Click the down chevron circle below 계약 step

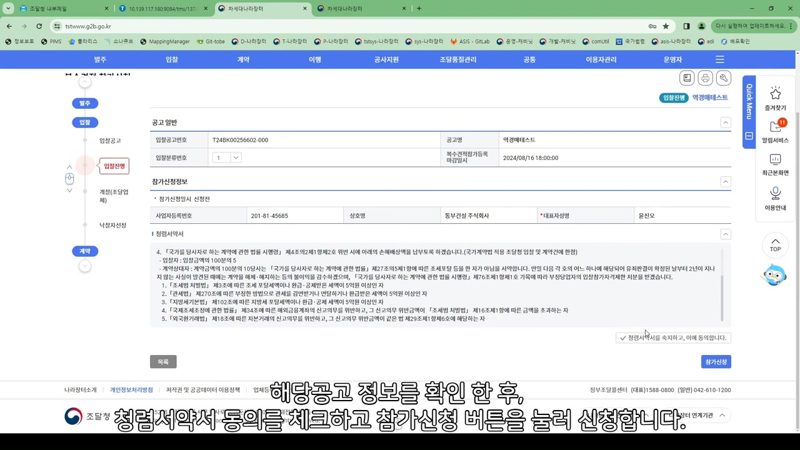pyautogui.click(x=85, y=266)
